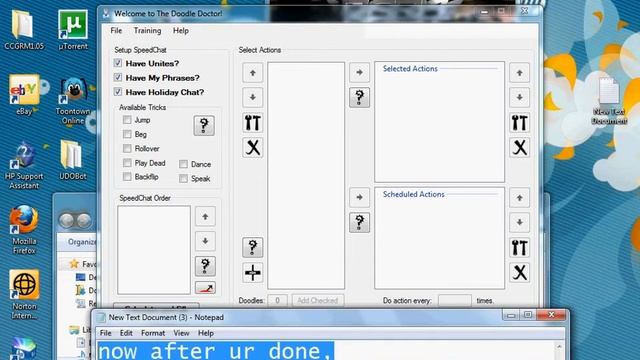This screenshot has width=640, height=360.
Task: Move Selected Actions item down
Action: click(519, 98)
